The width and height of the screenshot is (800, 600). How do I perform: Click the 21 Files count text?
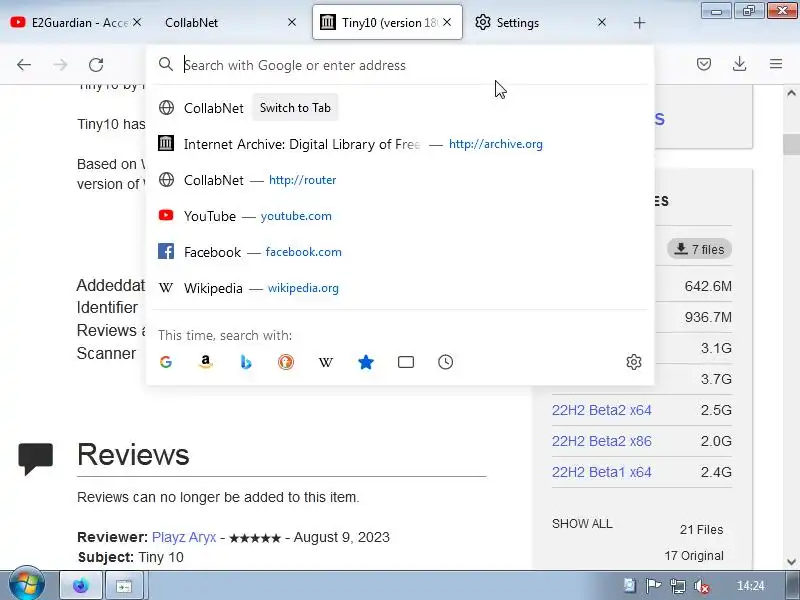(702, 530)
